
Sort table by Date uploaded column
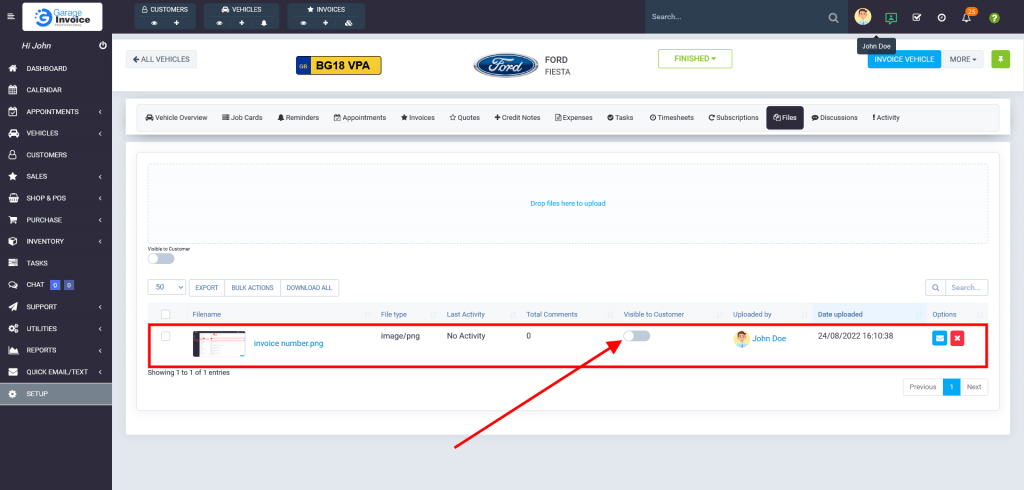869,314
